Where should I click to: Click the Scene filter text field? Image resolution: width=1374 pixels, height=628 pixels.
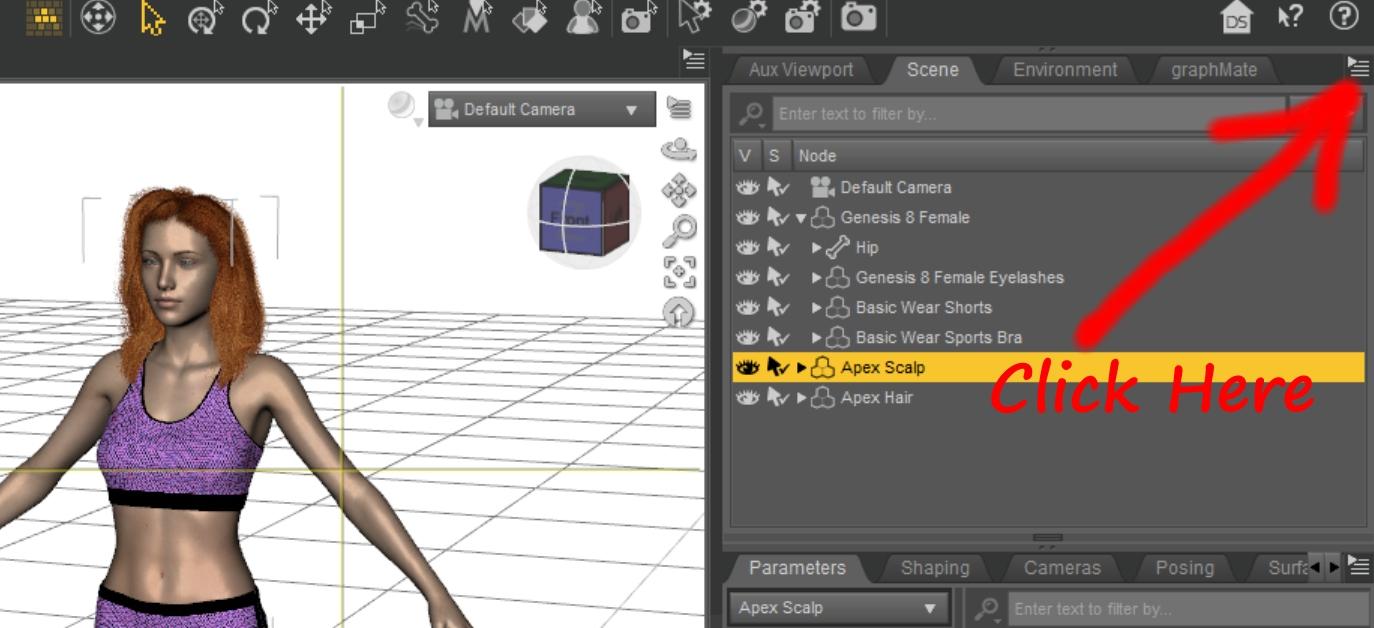[x=1028, y=113]
